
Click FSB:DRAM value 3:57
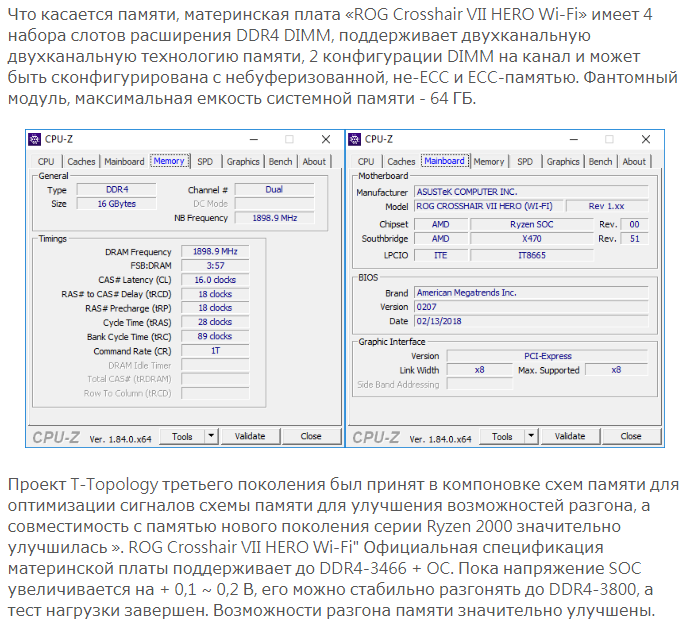click(215, 266)
